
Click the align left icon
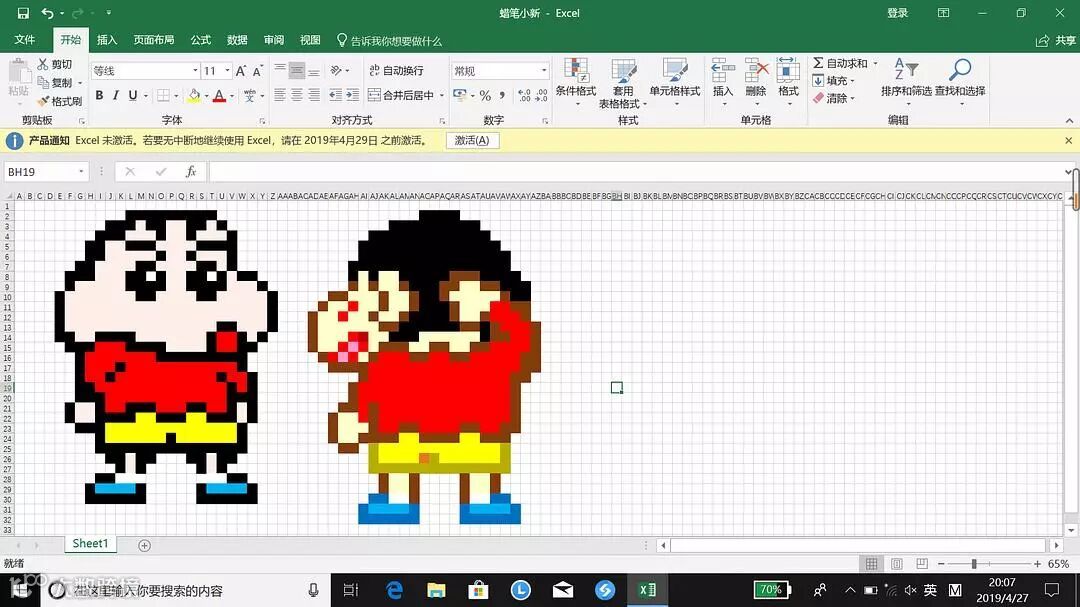coord(280,95)
